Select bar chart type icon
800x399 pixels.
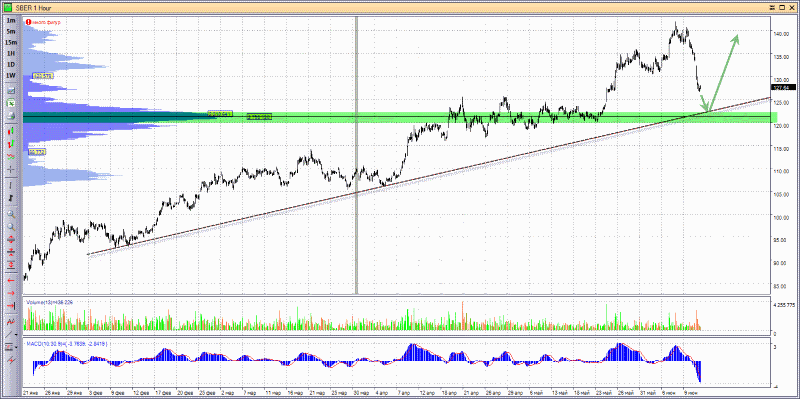tap(11, 144)
